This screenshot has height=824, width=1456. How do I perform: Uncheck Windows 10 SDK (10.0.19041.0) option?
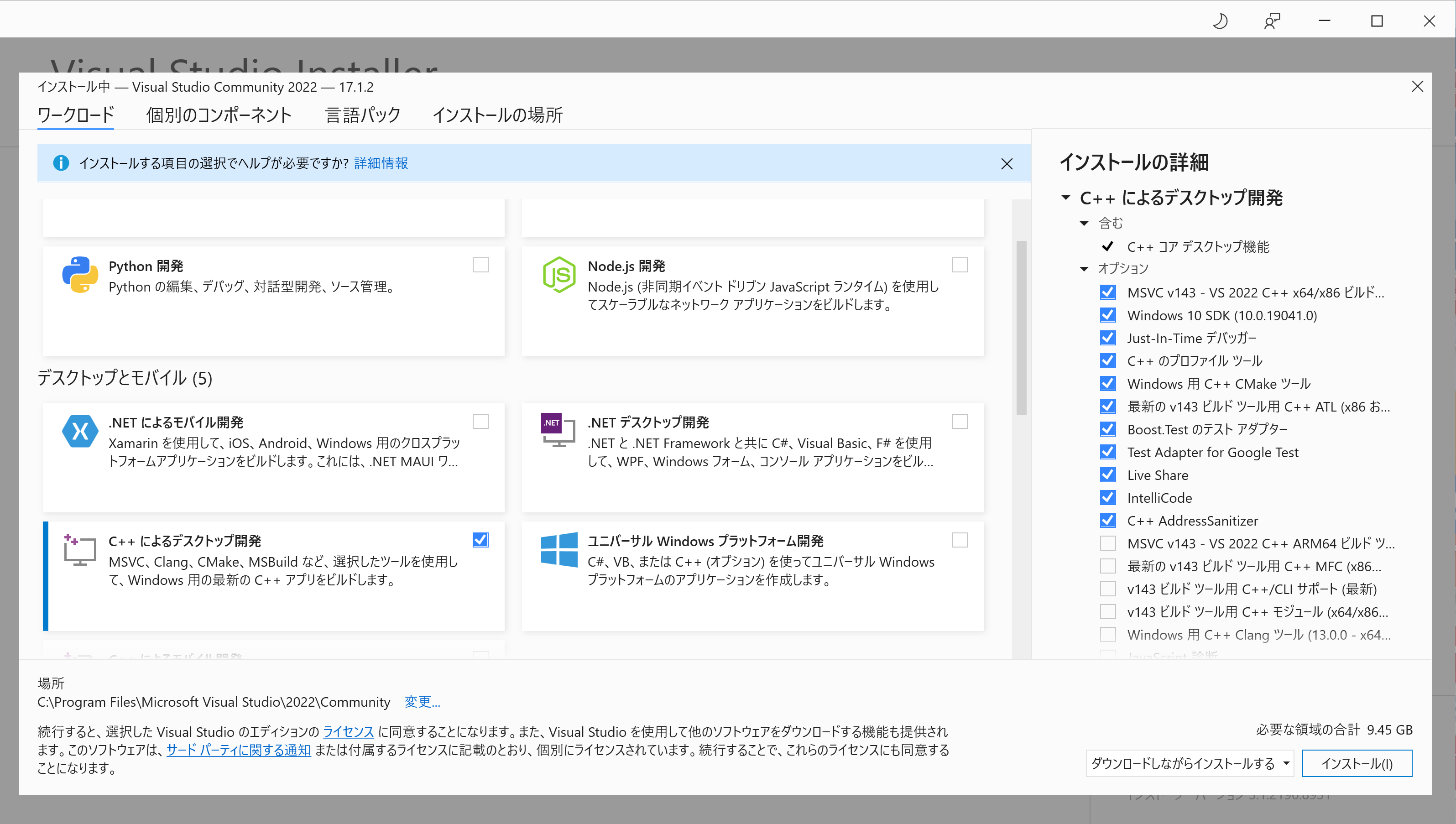click(x=1108, y=315)
